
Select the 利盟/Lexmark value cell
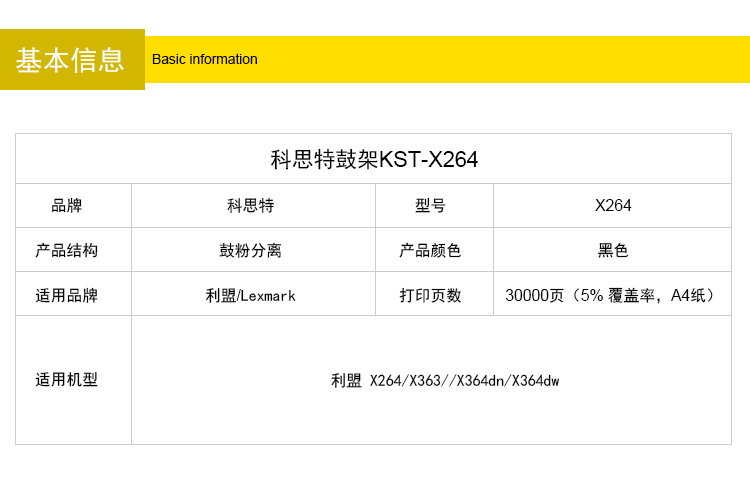pos(250,295)
